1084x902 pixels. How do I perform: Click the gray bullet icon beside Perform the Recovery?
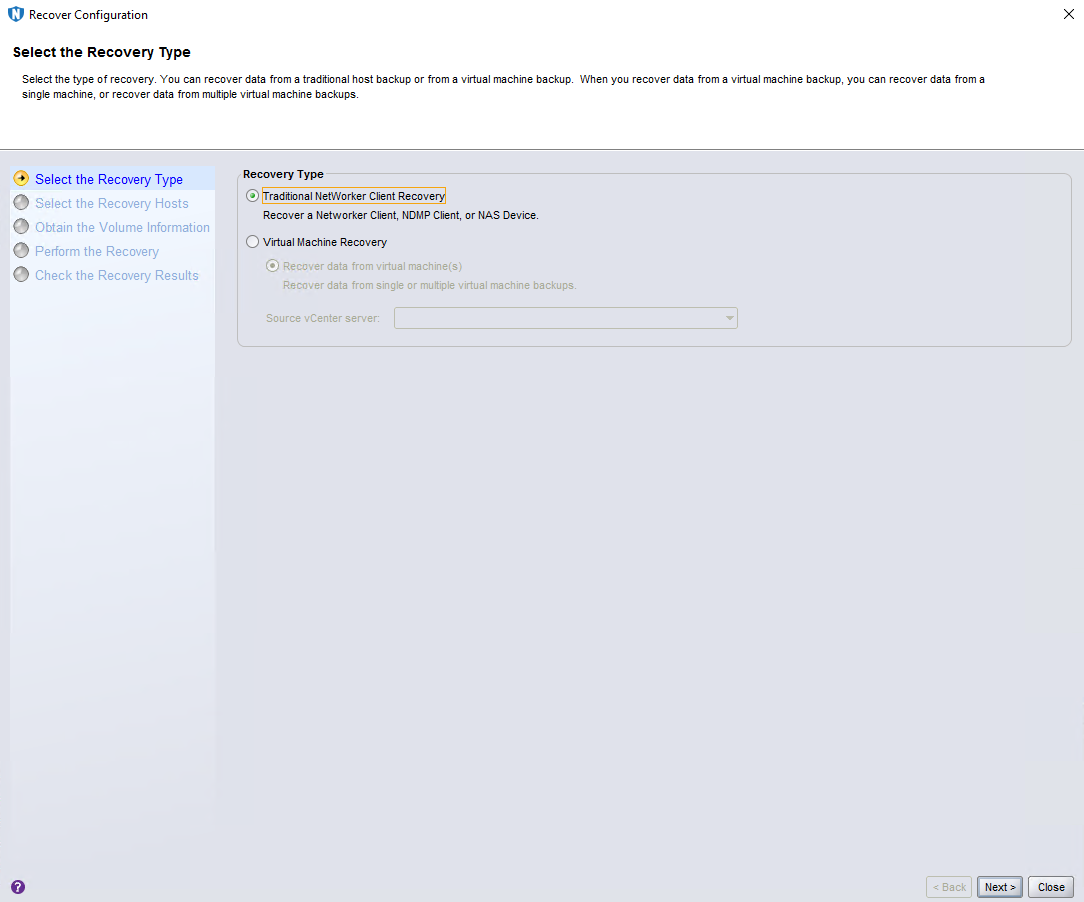tap(21, 251)
